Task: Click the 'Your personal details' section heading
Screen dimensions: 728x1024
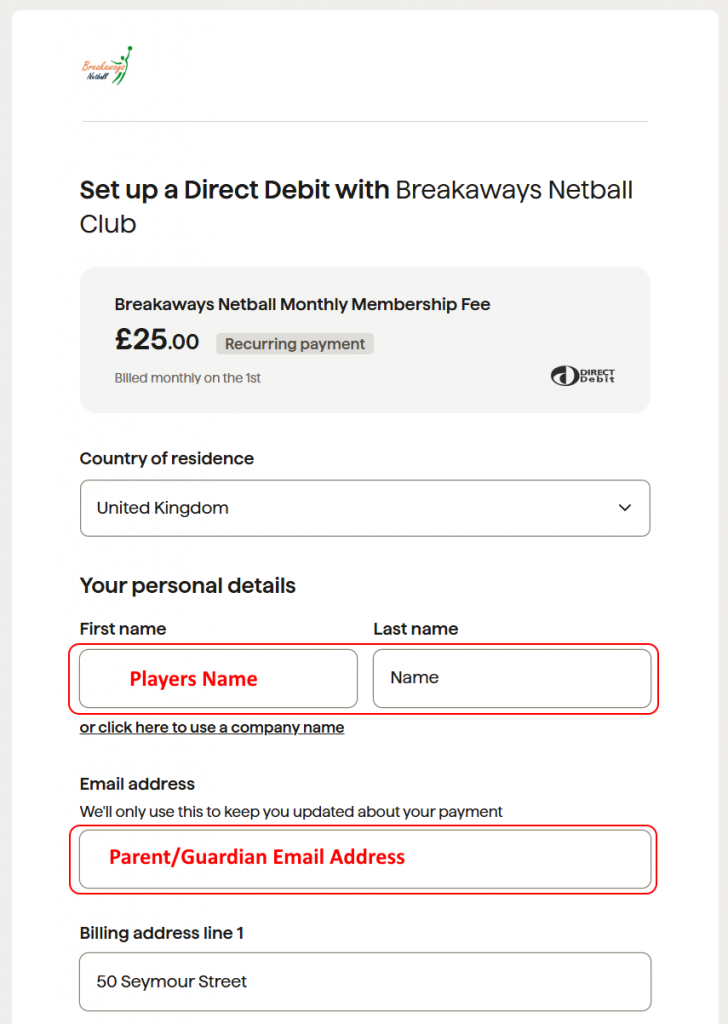Action: (x=187, y=586)
